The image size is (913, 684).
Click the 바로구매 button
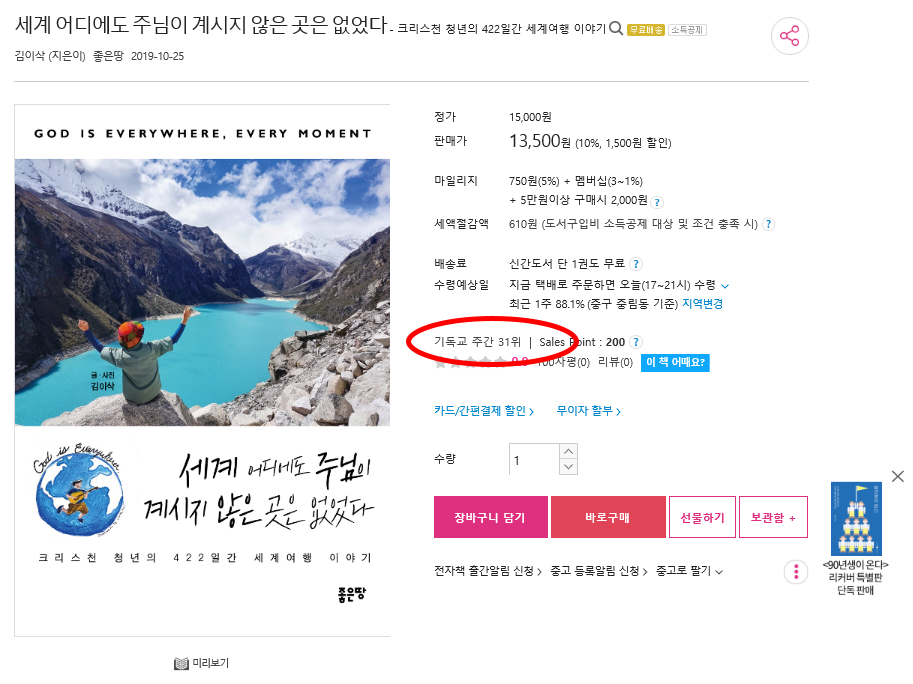point(608,517)
